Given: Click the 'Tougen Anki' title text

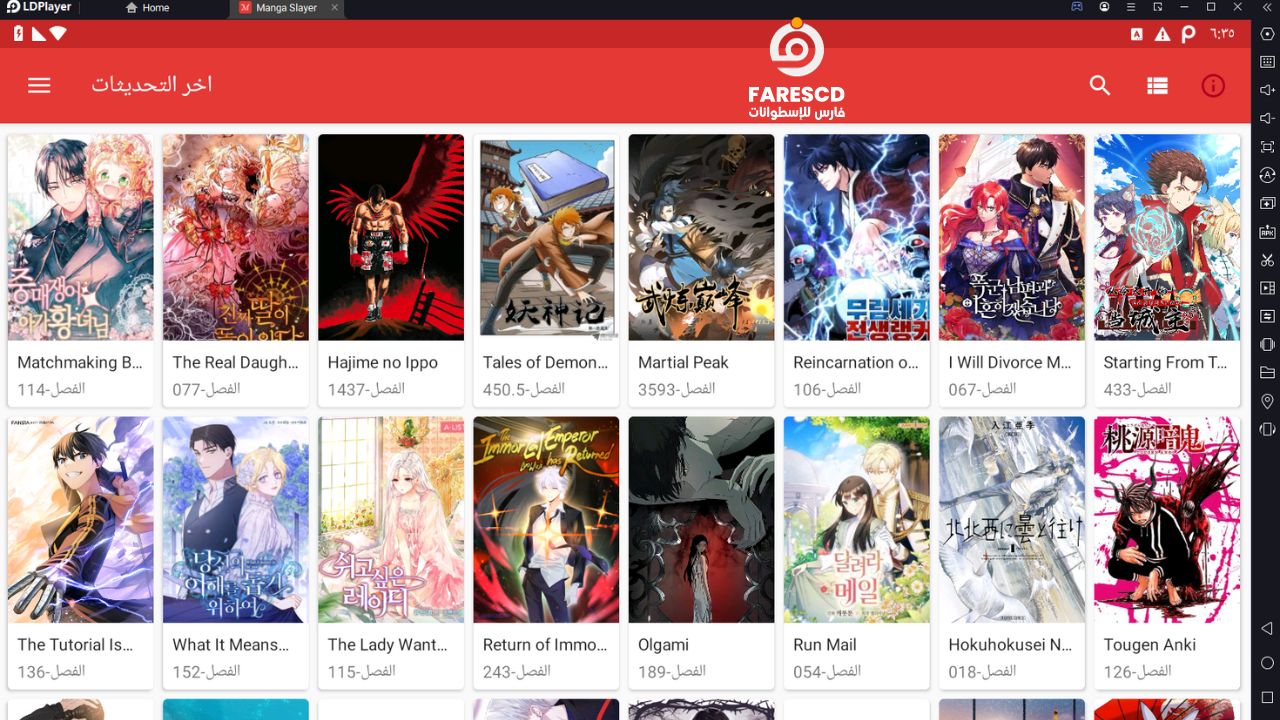Looking at the screenshot, I should point(1150,645).
